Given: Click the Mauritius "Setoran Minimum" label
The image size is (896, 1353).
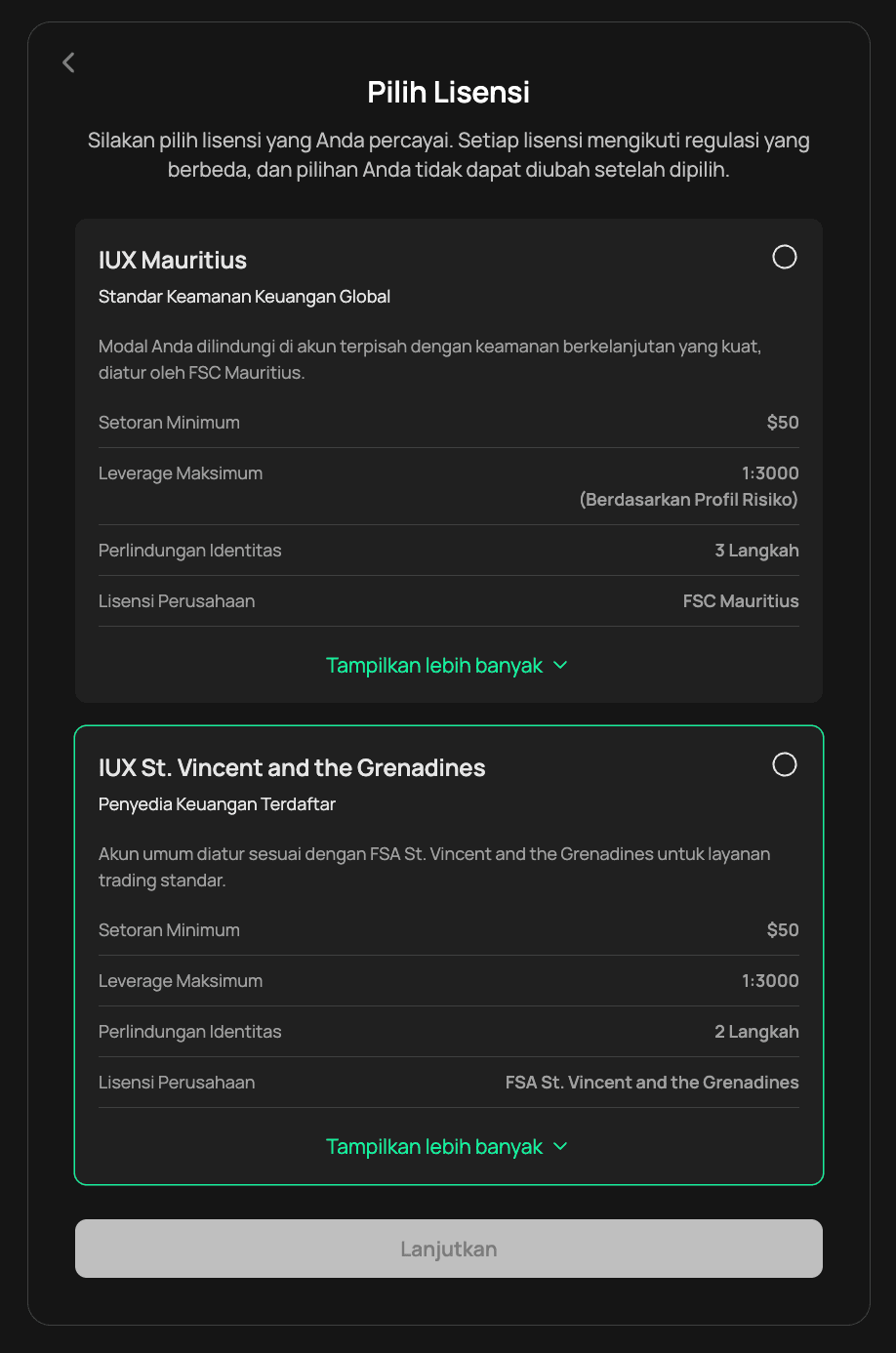Looking at the screenshot, I should [x=169, y=423].
